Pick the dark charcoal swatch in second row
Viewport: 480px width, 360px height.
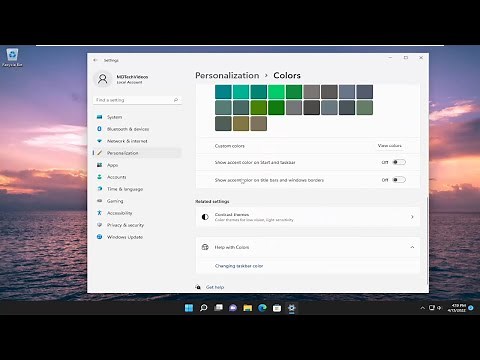click(x=312, y=108)
